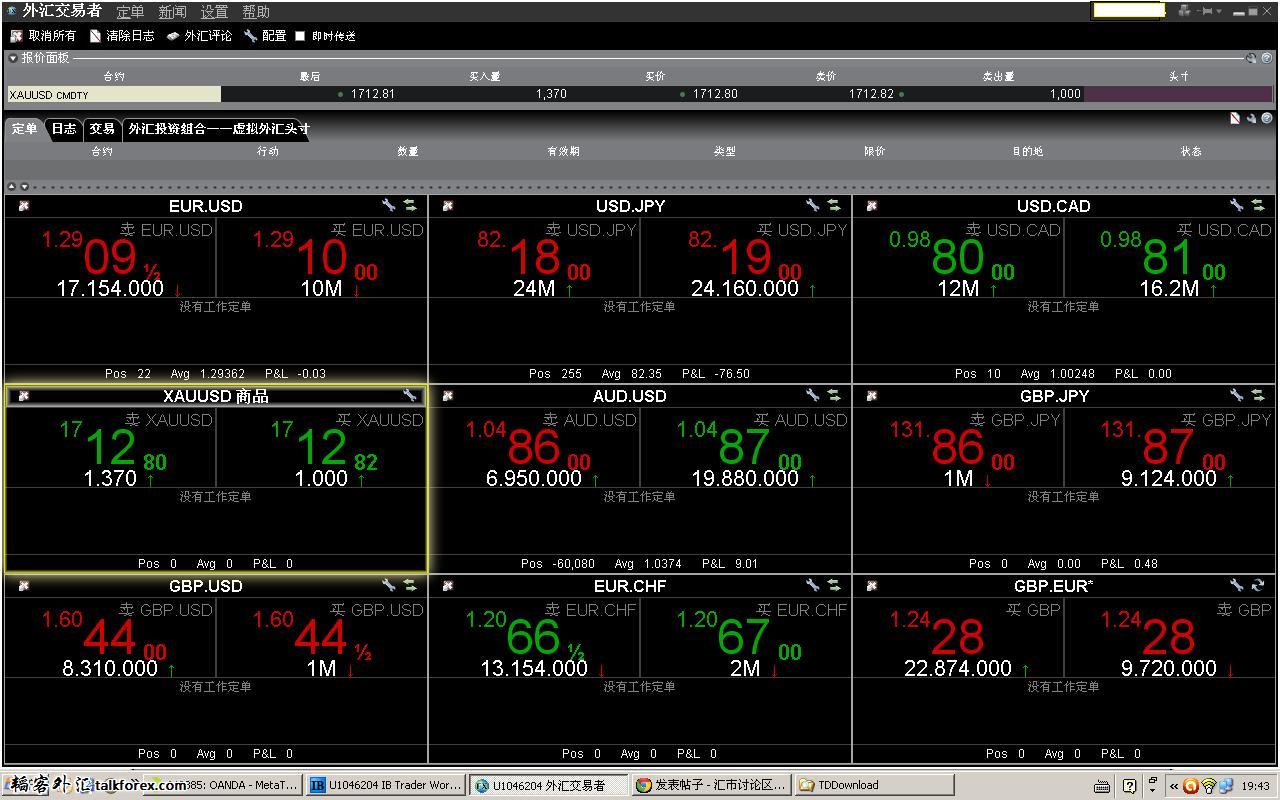Toggle the 即时传送 checkbox
This screenshot has width=1280, height=800.
(x=300, y=36)
